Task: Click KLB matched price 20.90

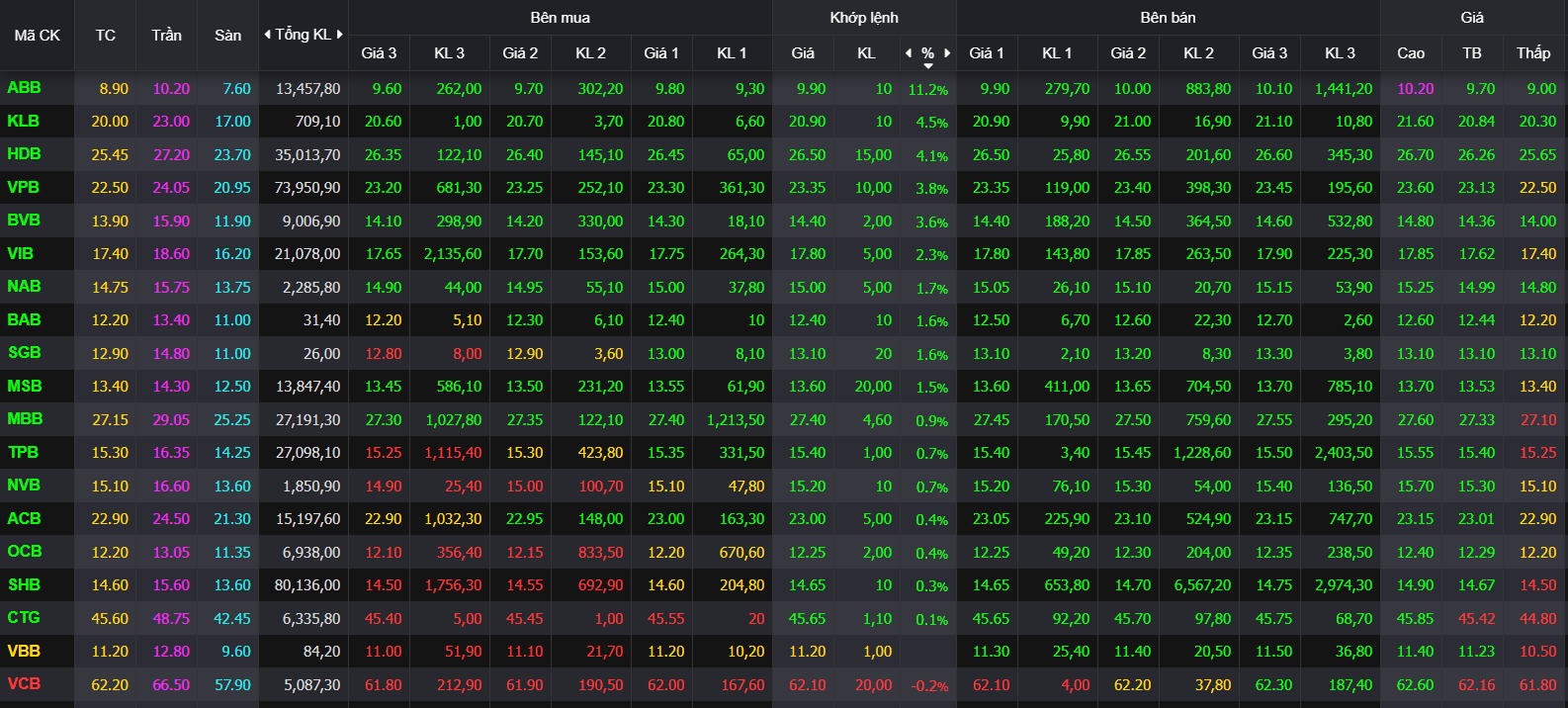Action: pos(807,122)
